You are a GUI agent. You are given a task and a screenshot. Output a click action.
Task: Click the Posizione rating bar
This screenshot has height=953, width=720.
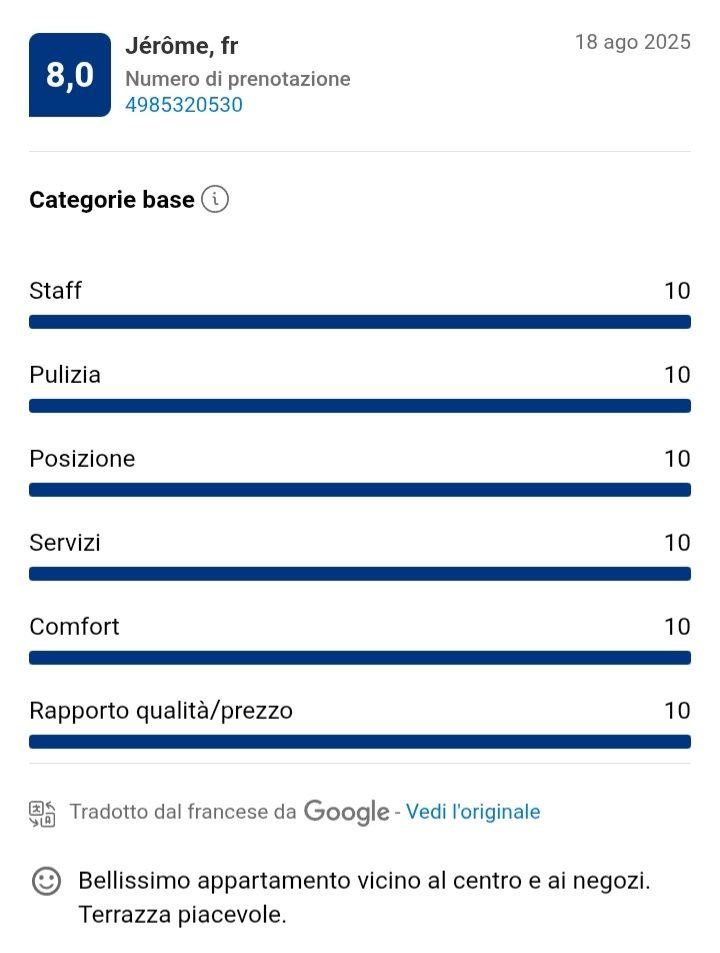click(x=360, y=490)
